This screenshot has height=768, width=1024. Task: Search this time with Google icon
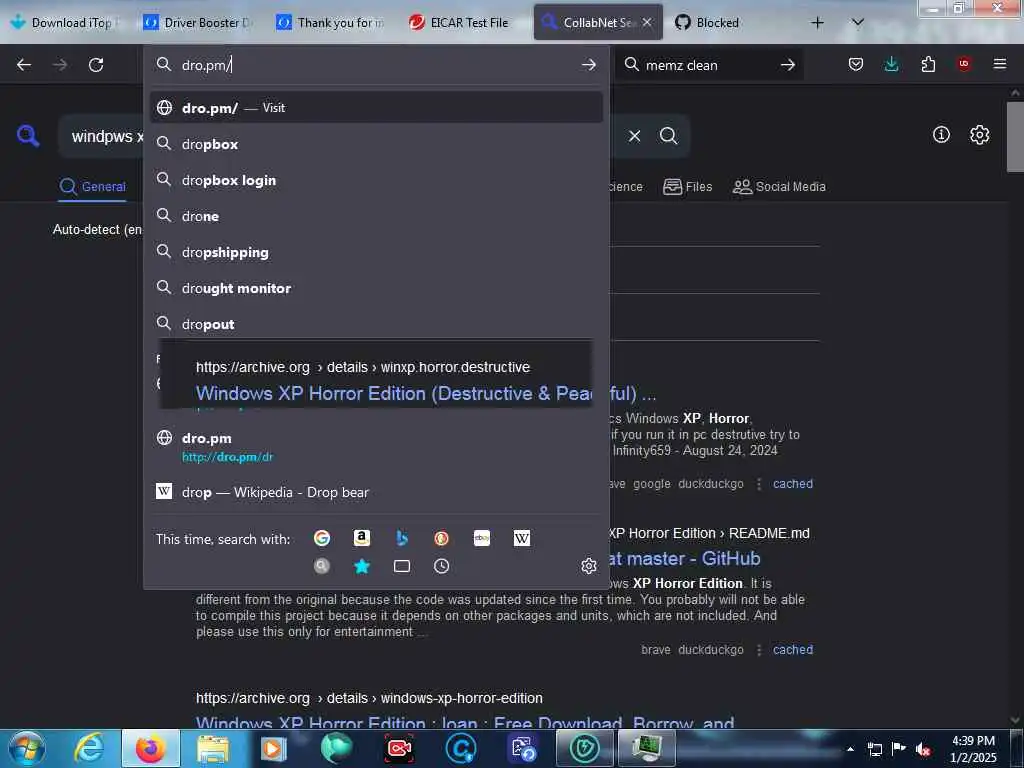(x=321, y=538)
